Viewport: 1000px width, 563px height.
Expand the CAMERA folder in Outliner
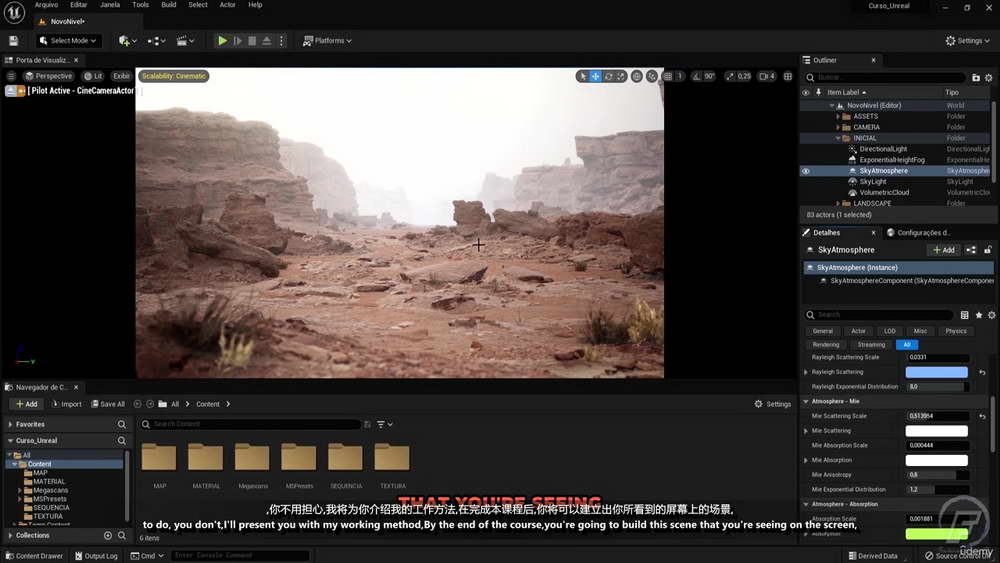(838, 128)
